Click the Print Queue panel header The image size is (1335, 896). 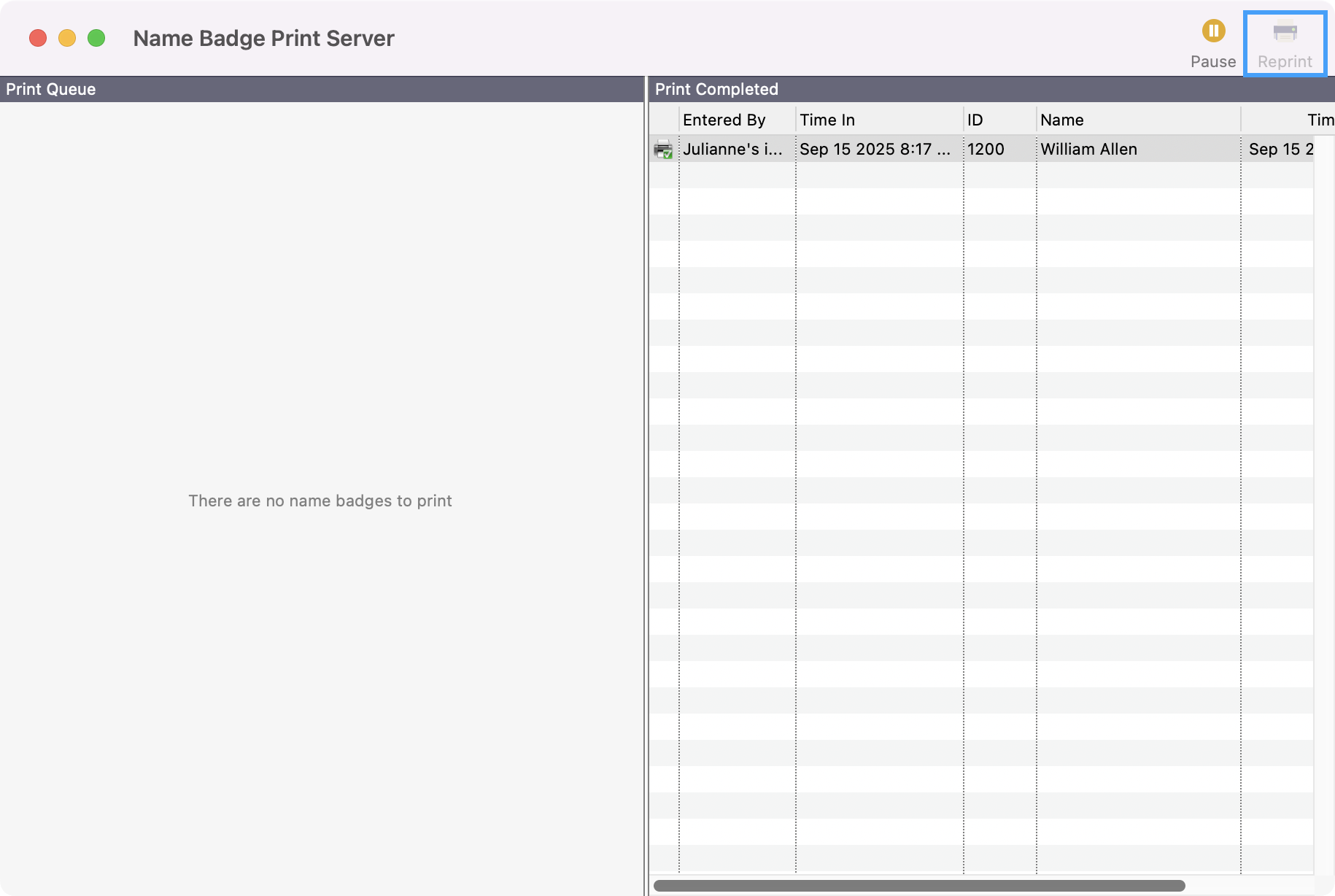(x=321, y=89)
